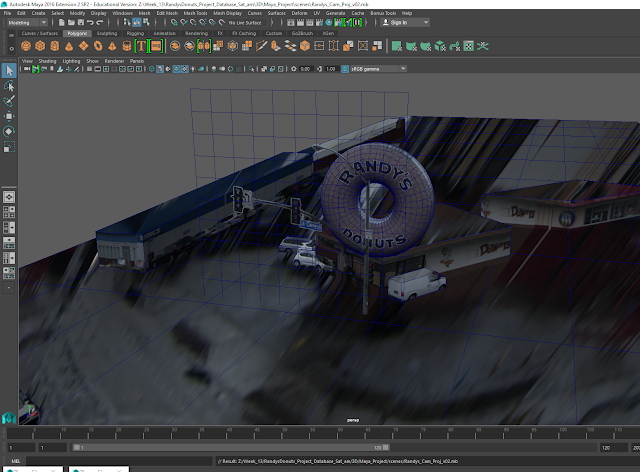Create a polygon sphere from the shelf
Viewport: 640px width, 472px height.
click(x=26, y=46)
